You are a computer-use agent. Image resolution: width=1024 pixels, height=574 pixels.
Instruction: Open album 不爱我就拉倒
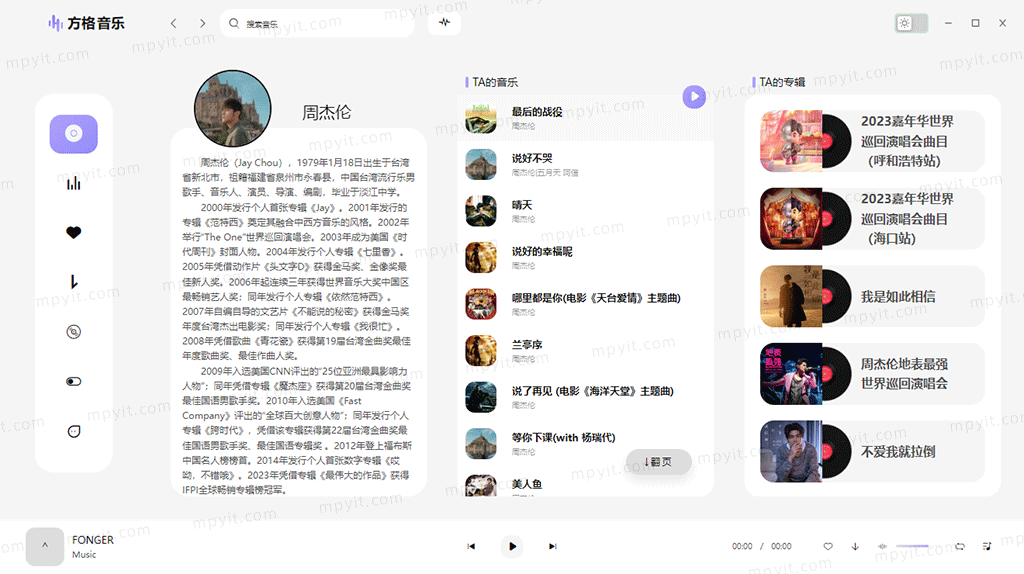(x=872, y=451)
